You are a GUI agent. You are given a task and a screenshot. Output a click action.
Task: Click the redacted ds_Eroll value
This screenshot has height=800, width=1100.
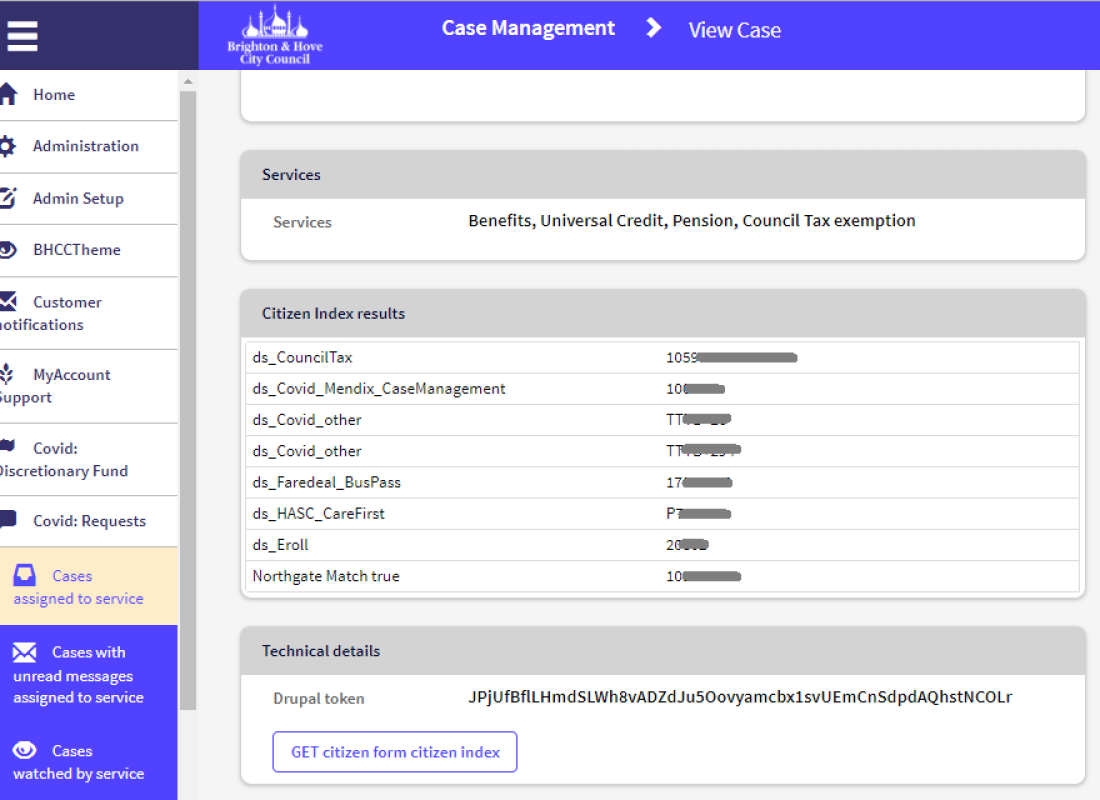coord(688,545)
